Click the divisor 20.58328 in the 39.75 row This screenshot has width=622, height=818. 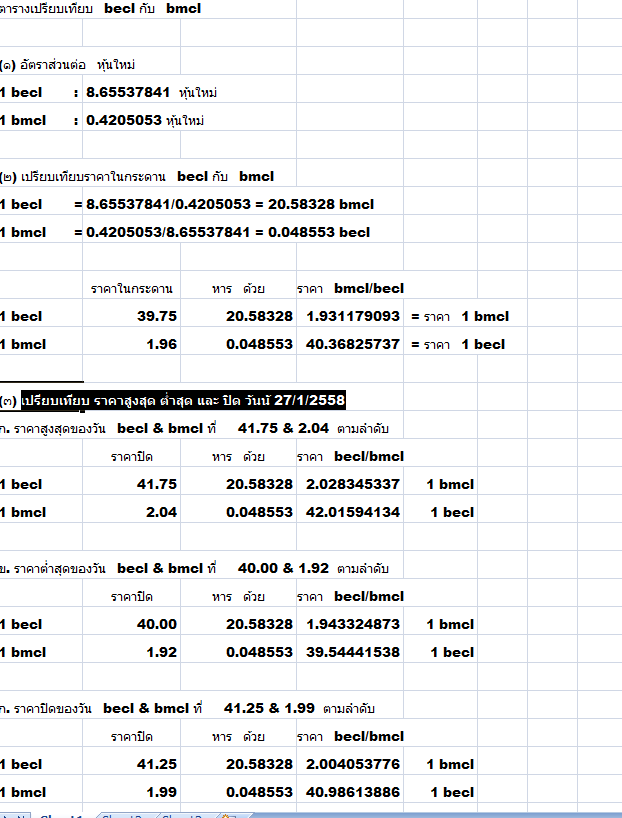coord(259,317)
